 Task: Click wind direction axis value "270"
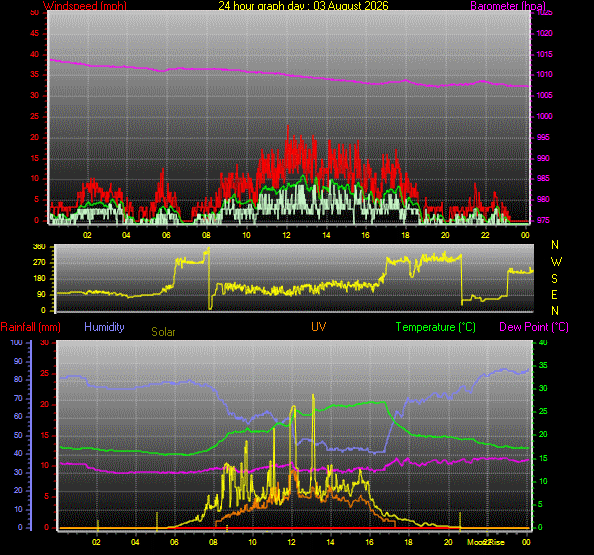tap(39, 262)
